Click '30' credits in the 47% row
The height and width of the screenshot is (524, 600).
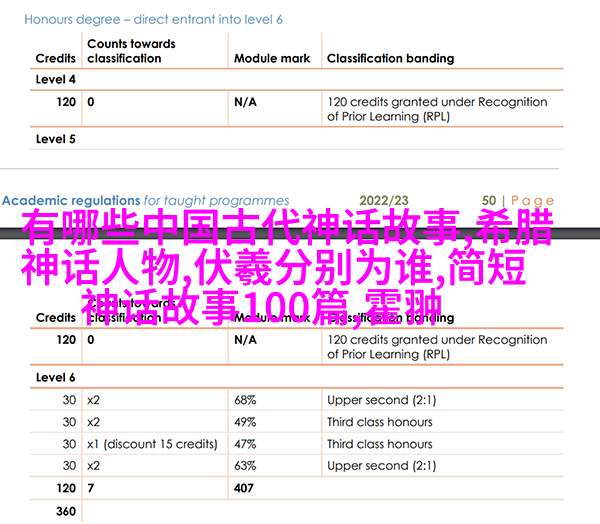(x=69, y=444)
